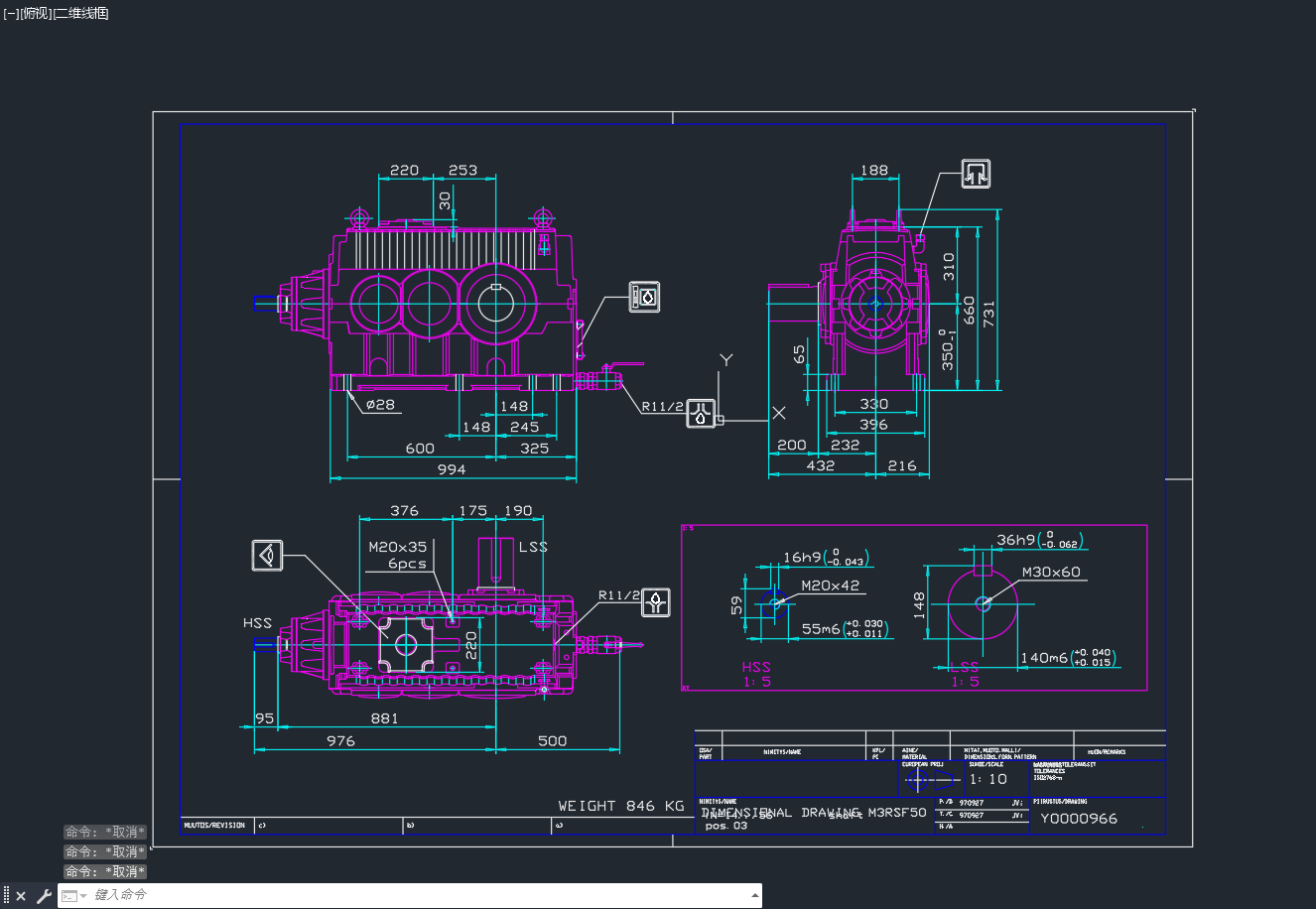The image size is (1316, 909).
Task: Select the WEIGHT 846 KG note
Action: coord(621,806)
